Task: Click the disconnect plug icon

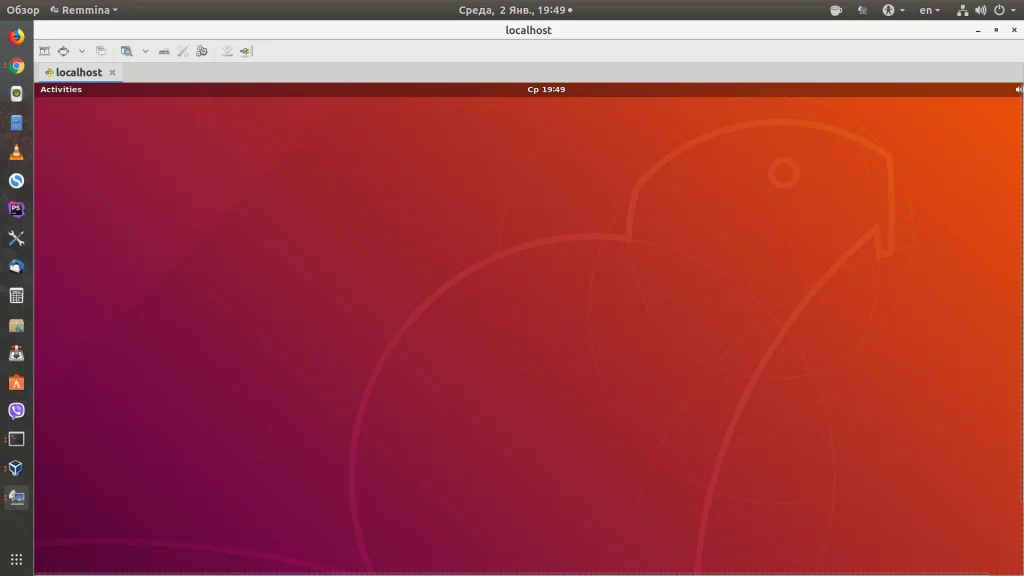Action: (246, 51)
